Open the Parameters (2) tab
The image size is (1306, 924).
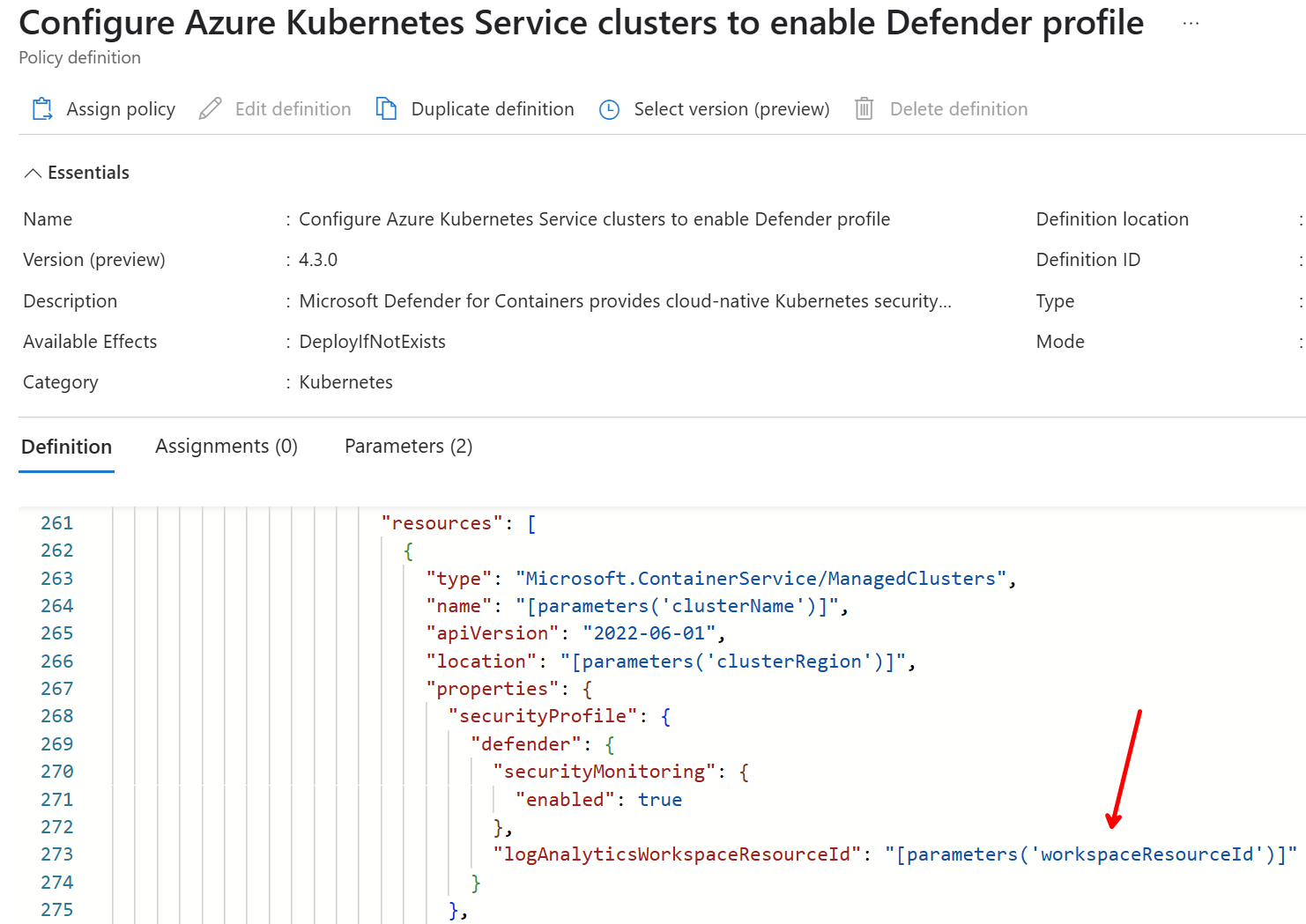click(408, 447)
